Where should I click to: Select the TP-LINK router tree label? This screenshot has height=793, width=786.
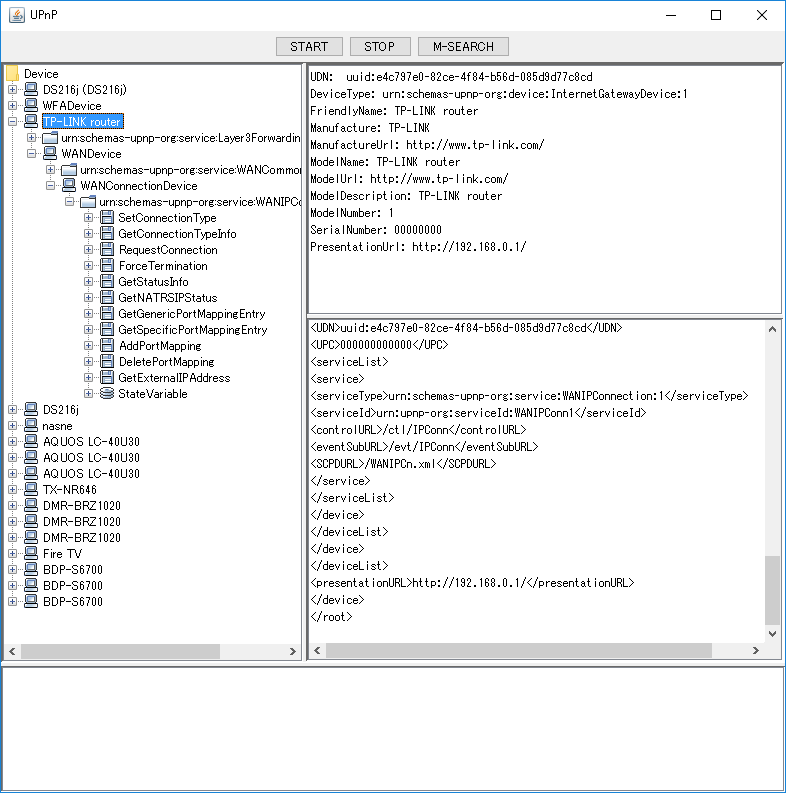coord(82,121)
